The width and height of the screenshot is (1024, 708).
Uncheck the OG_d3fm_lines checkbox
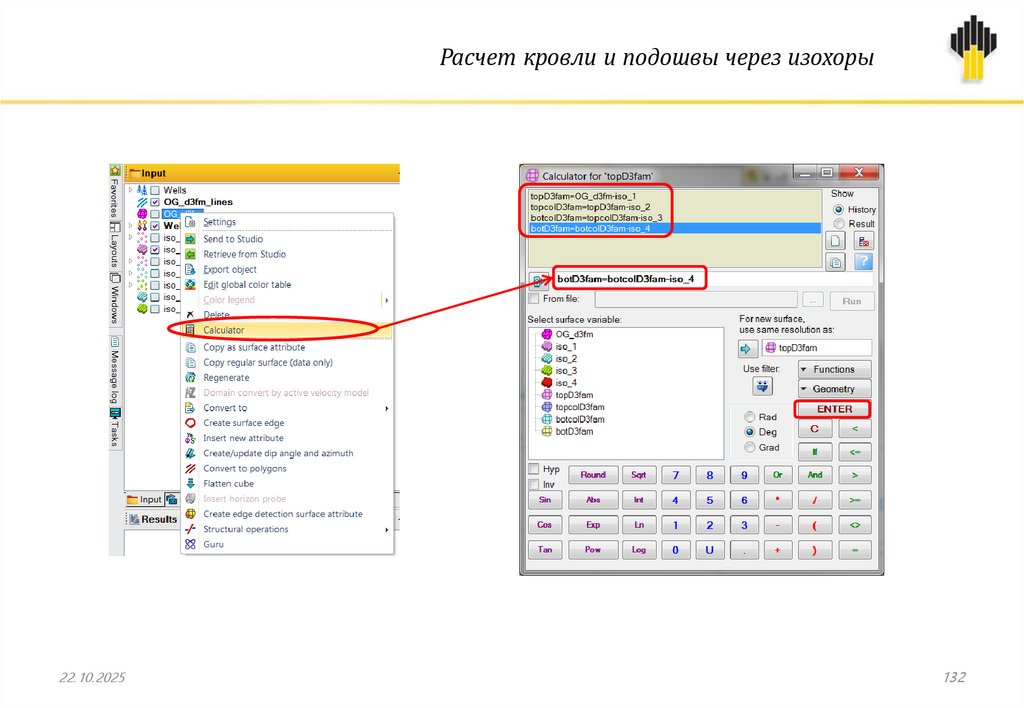155,202
